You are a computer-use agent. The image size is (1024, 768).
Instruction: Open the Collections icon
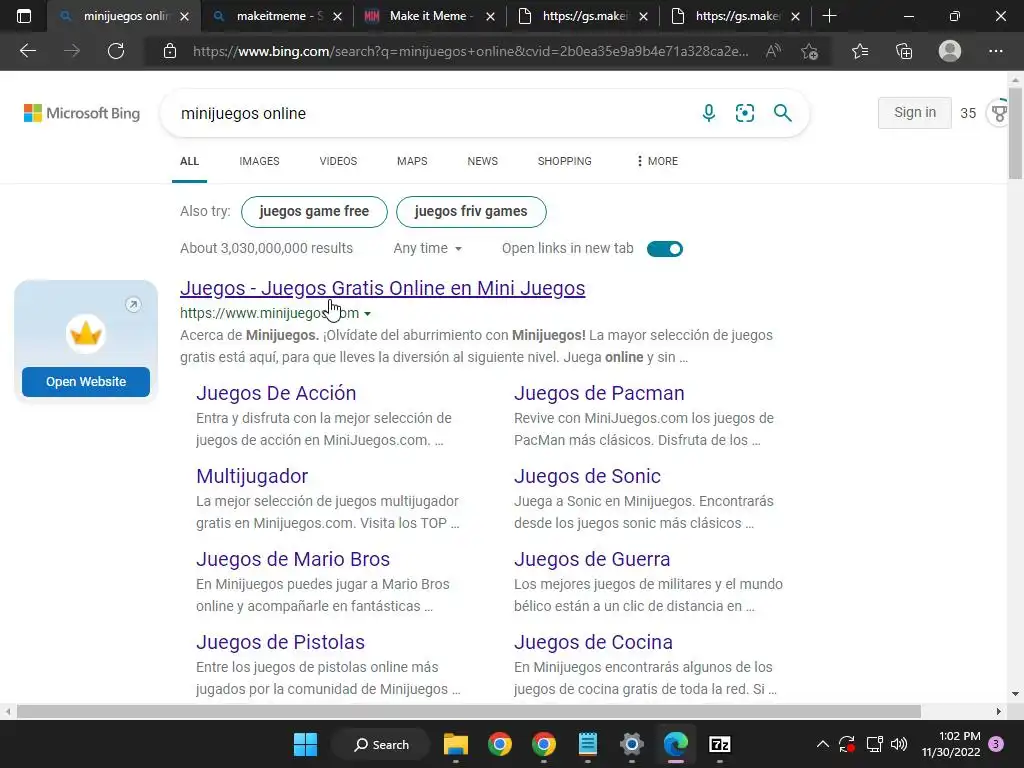(904, 51)
